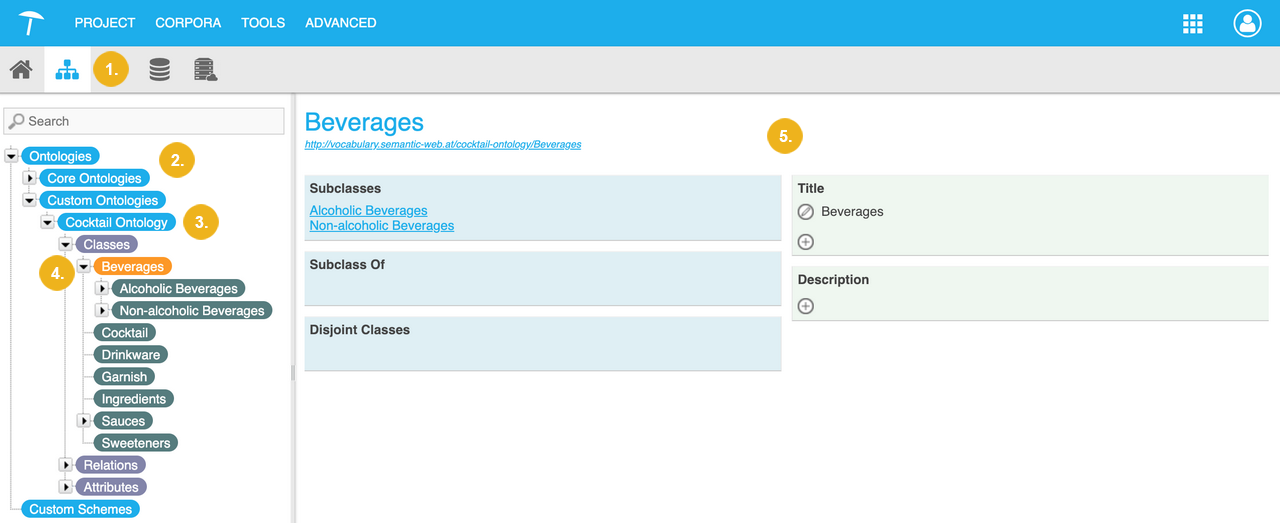Expand the Core Ontologies node
Image resolution: width=1280 pixels, height=523 pixels.
point(30,178)
